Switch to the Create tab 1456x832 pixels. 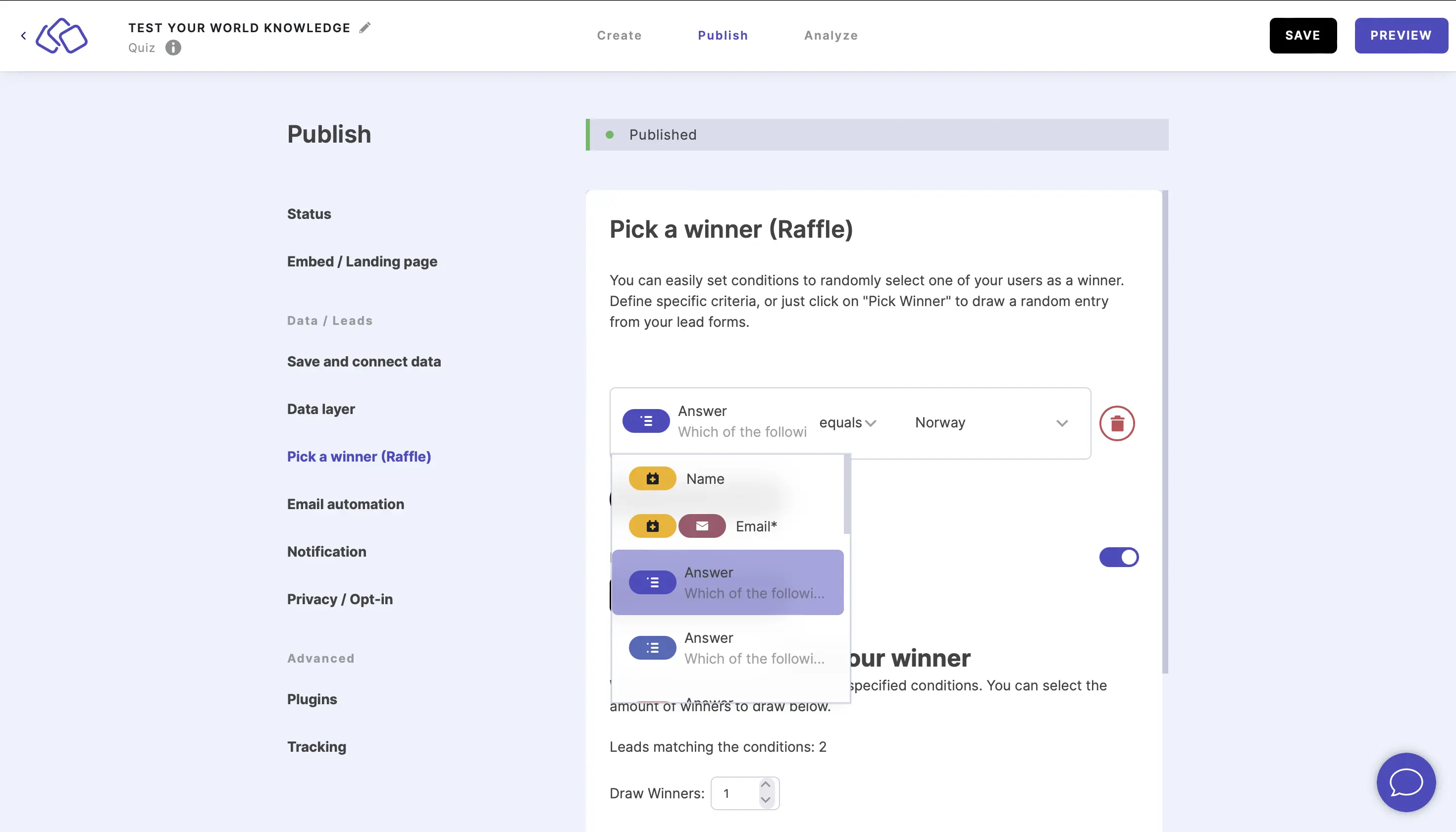(619, 35)
